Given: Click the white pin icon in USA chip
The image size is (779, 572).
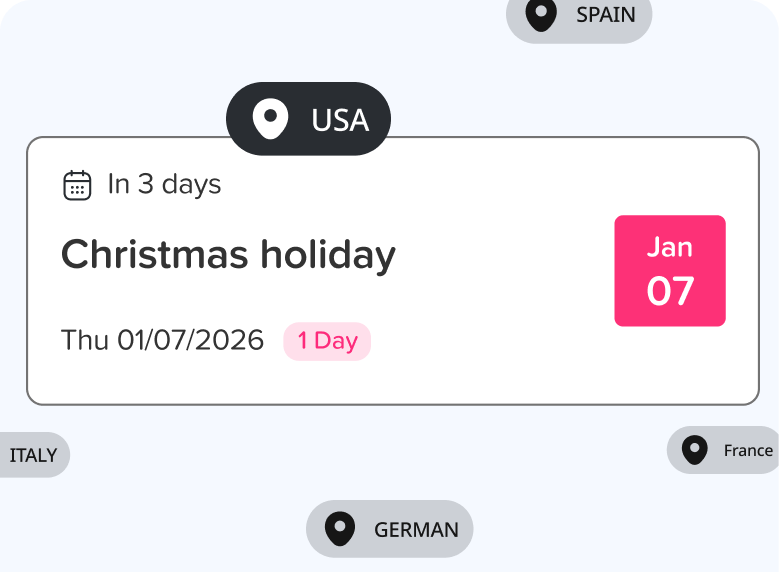Looking at the screenshot, I should (x=270, y=120).
